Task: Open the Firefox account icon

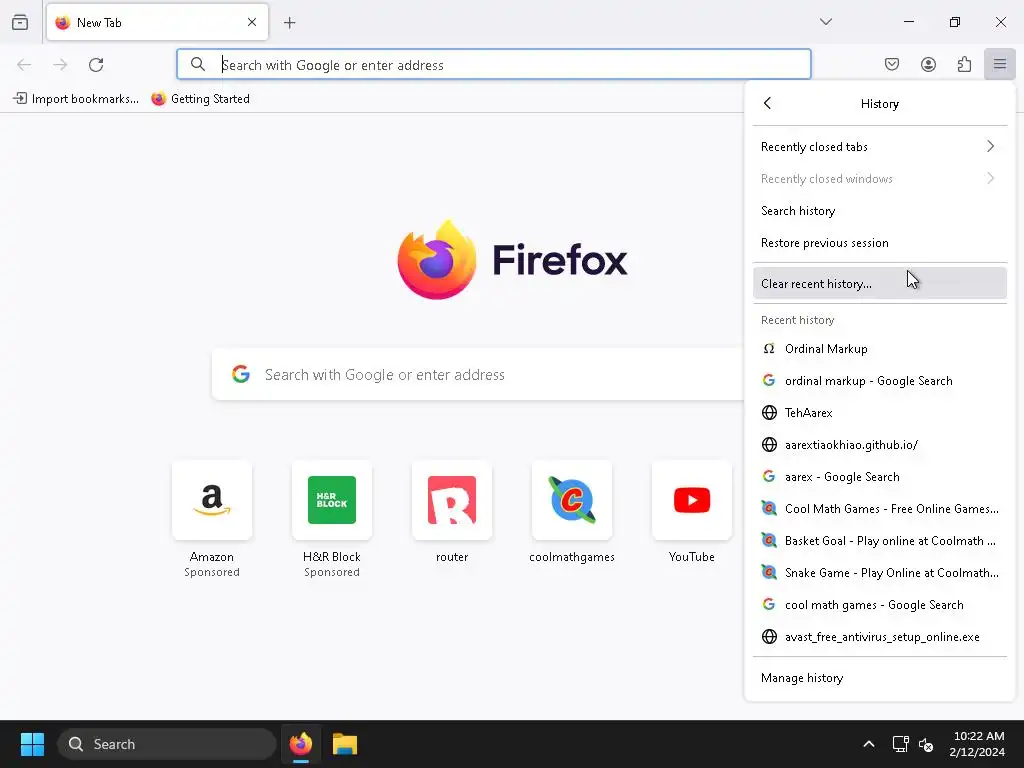Action: [928, 64]
